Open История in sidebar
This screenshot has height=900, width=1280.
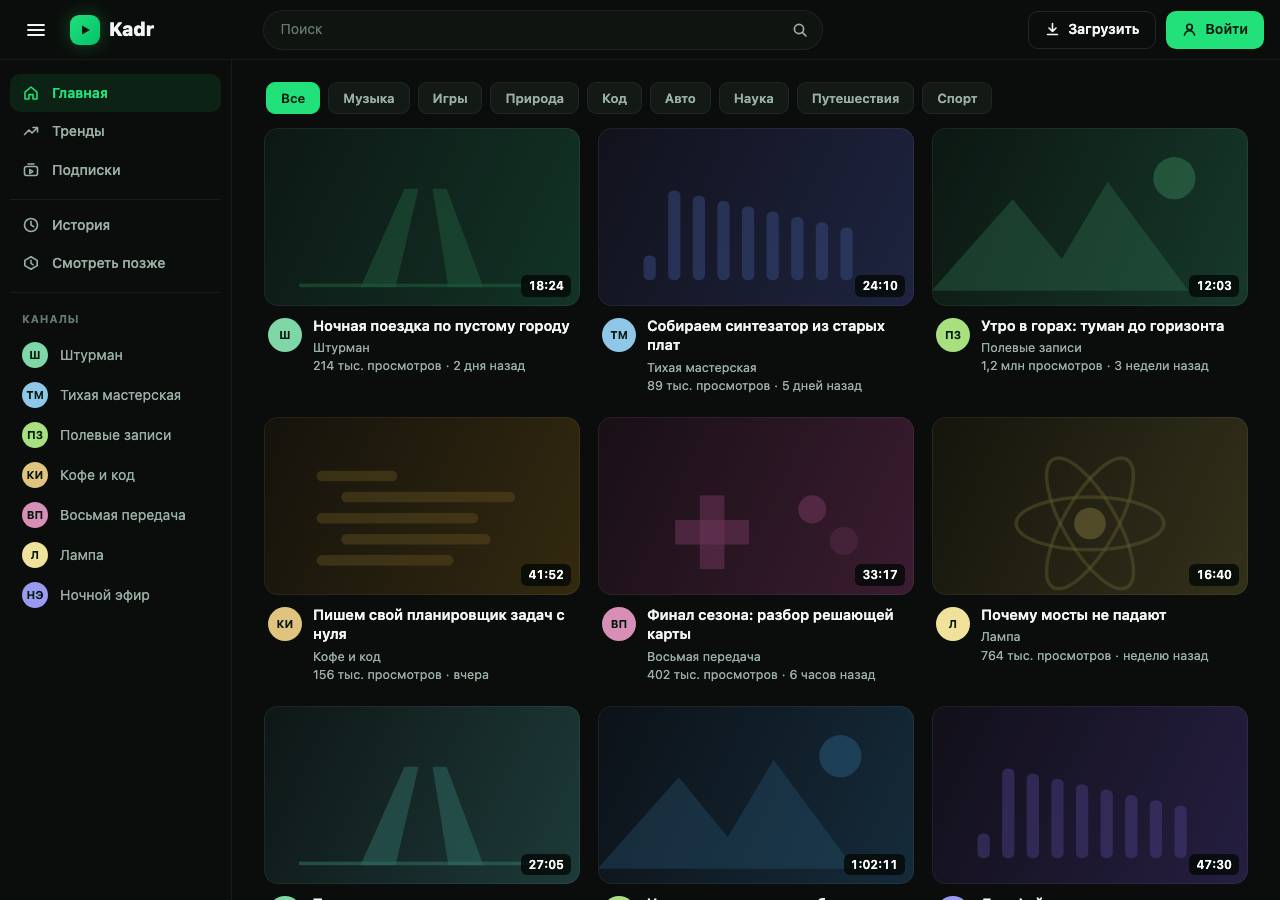click(115, 225)
